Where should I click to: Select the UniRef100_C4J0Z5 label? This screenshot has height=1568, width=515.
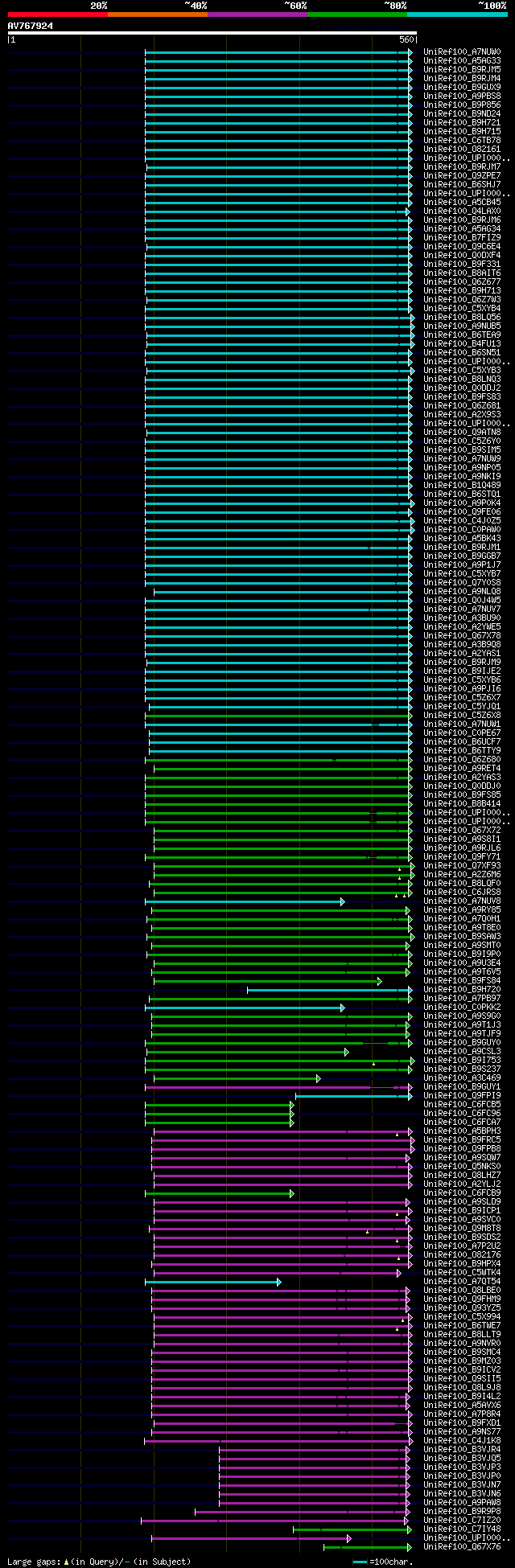tap(462, 520)
